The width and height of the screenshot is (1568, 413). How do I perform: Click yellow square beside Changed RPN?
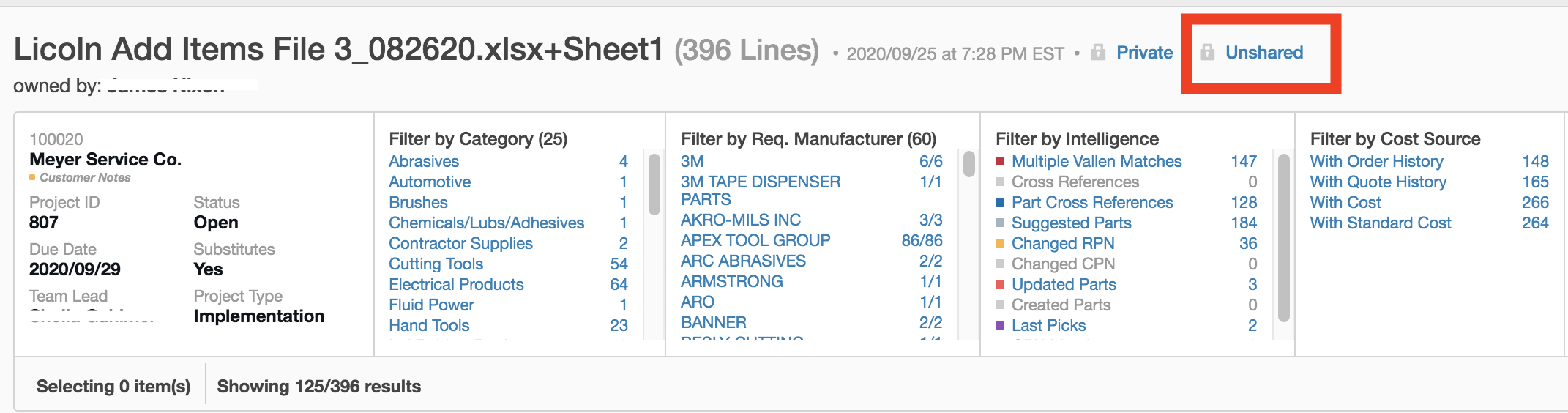(x=1000, y=243)
